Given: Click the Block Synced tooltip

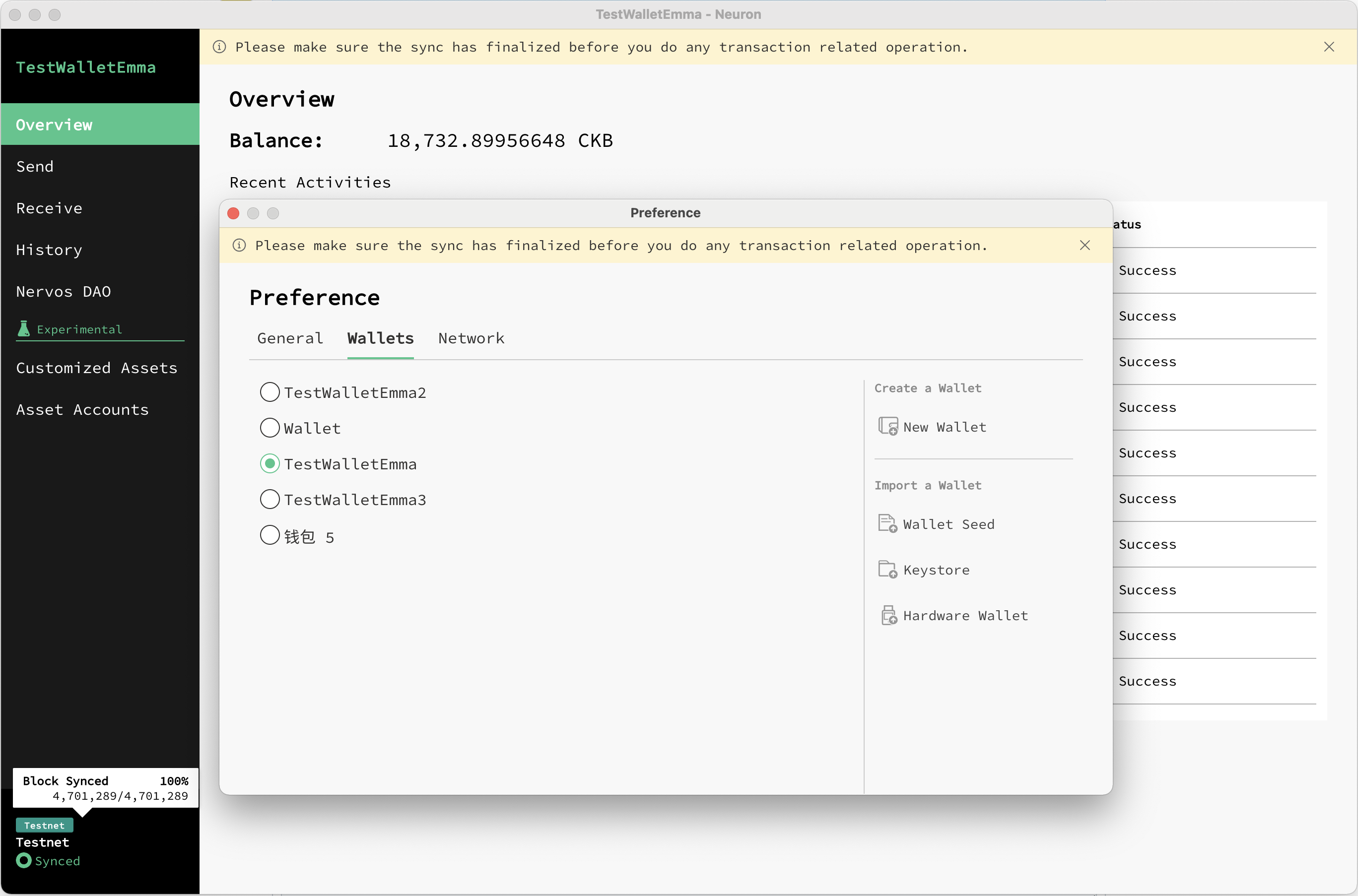Looking at the screenshot, I should coord(106,788).
